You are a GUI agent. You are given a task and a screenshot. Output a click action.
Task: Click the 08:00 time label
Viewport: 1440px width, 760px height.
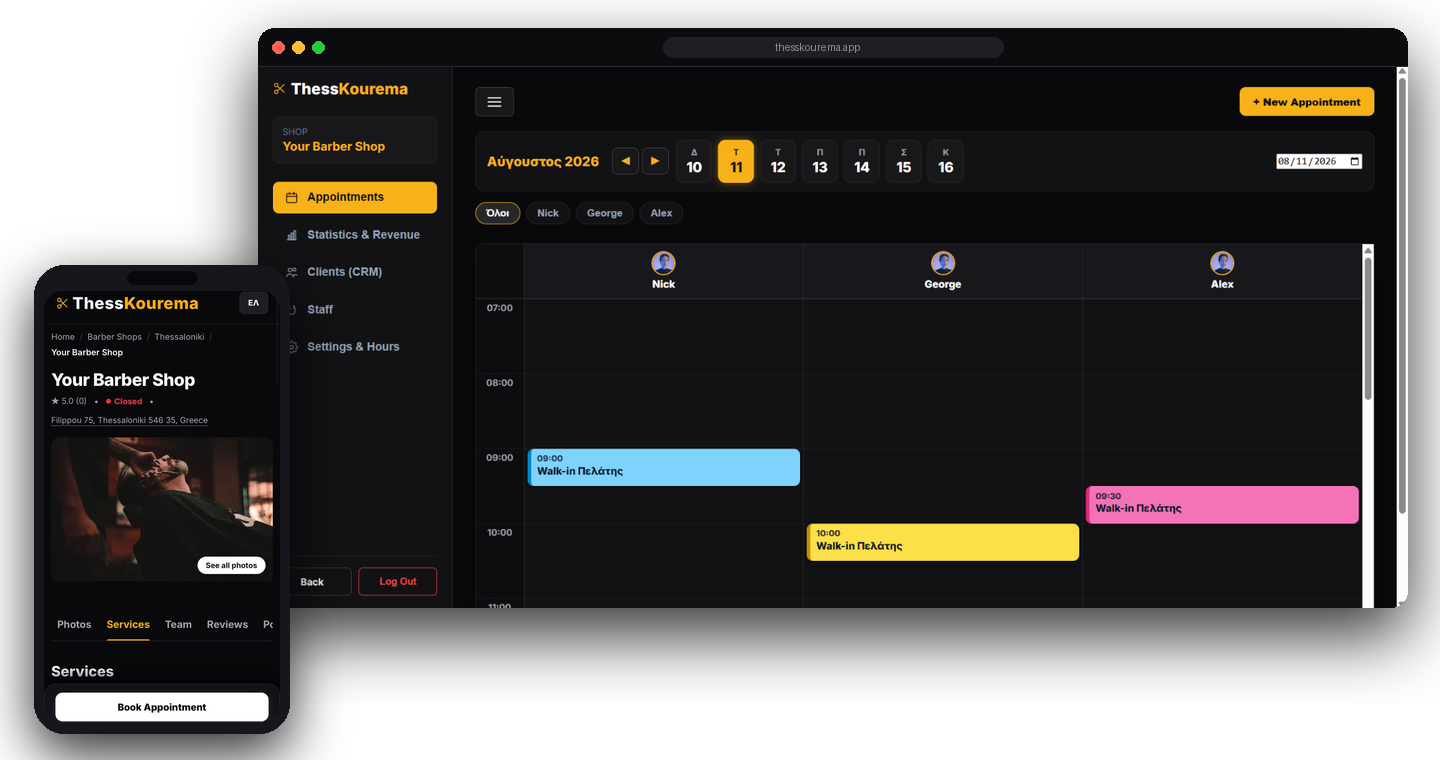(499, 383)
